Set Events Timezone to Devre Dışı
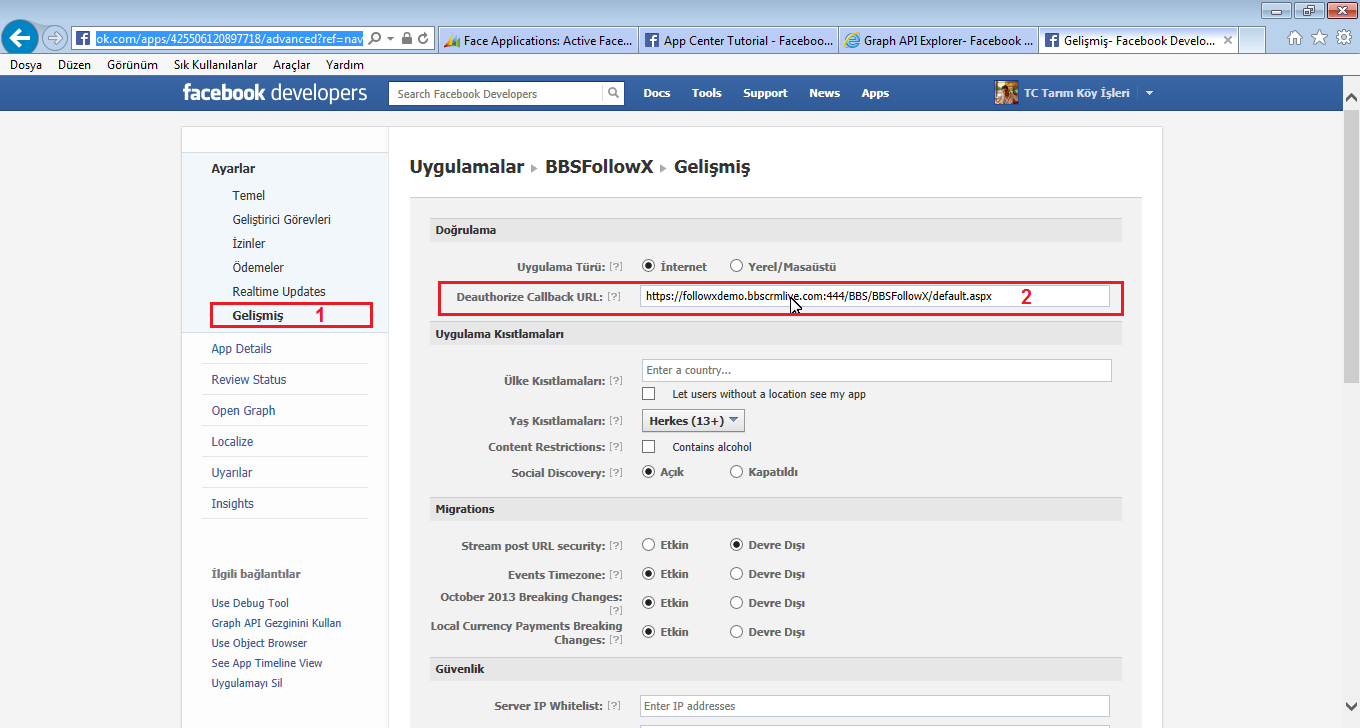 coord(737,574)
